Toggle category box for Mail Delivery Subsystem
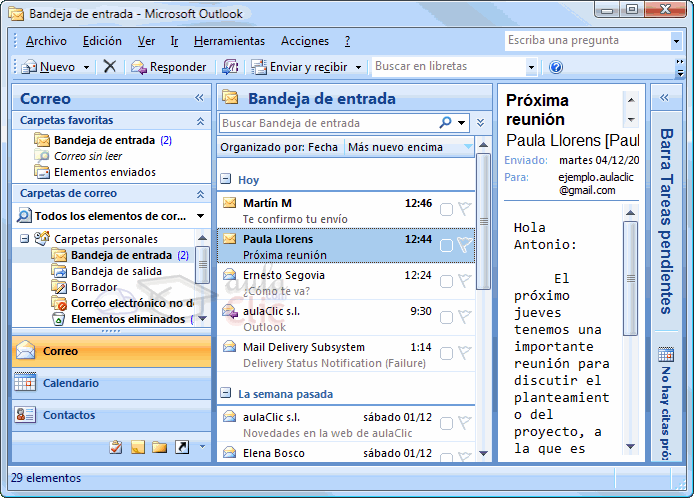The height and width of the screenshot is (498, 694). 446,353
